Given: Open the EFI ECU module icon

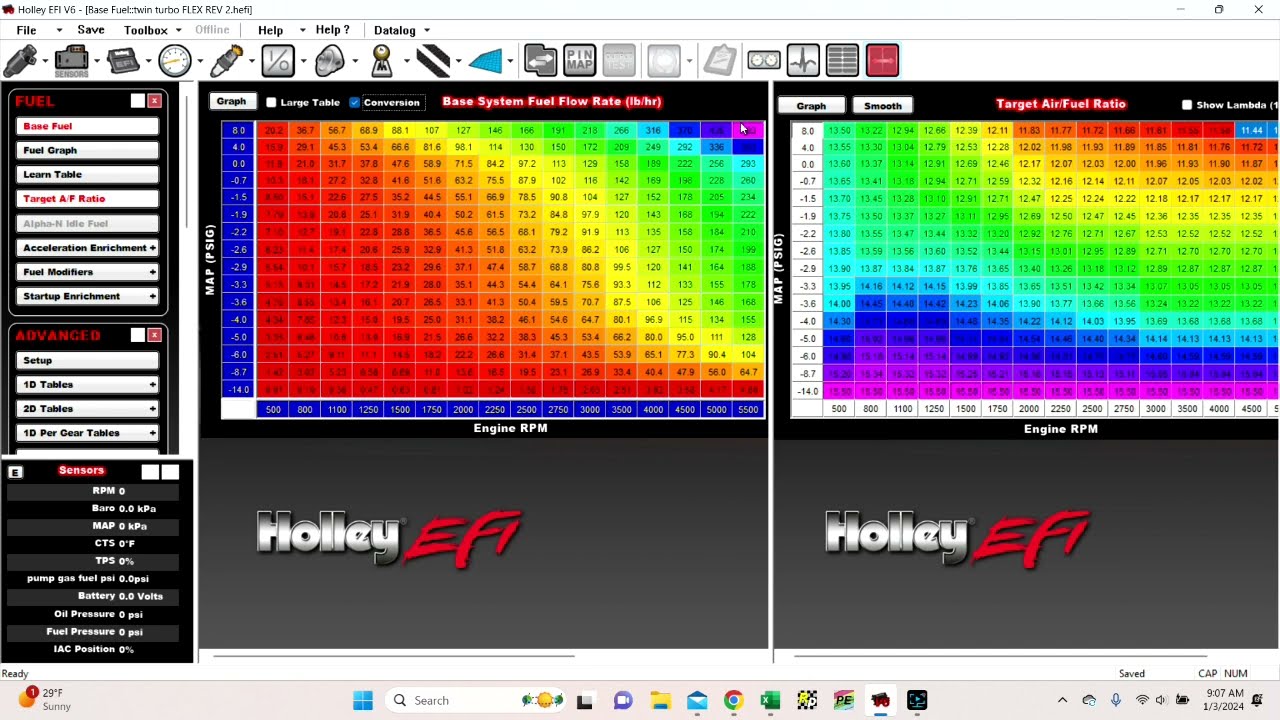Looking at the screenshot, I should tap(123, 61).
